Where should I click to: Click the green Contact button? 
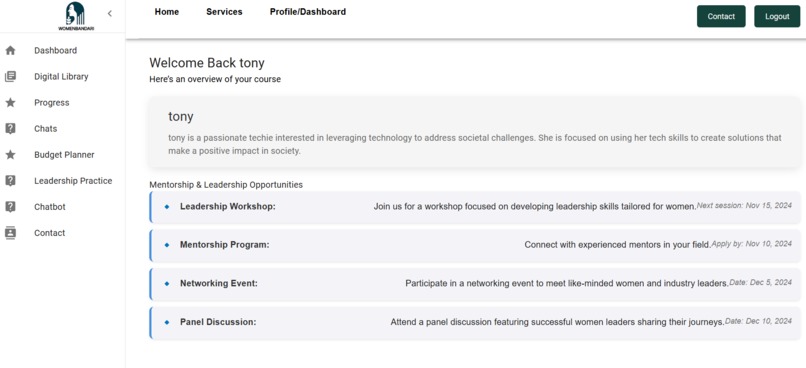(x=721, y=16)
